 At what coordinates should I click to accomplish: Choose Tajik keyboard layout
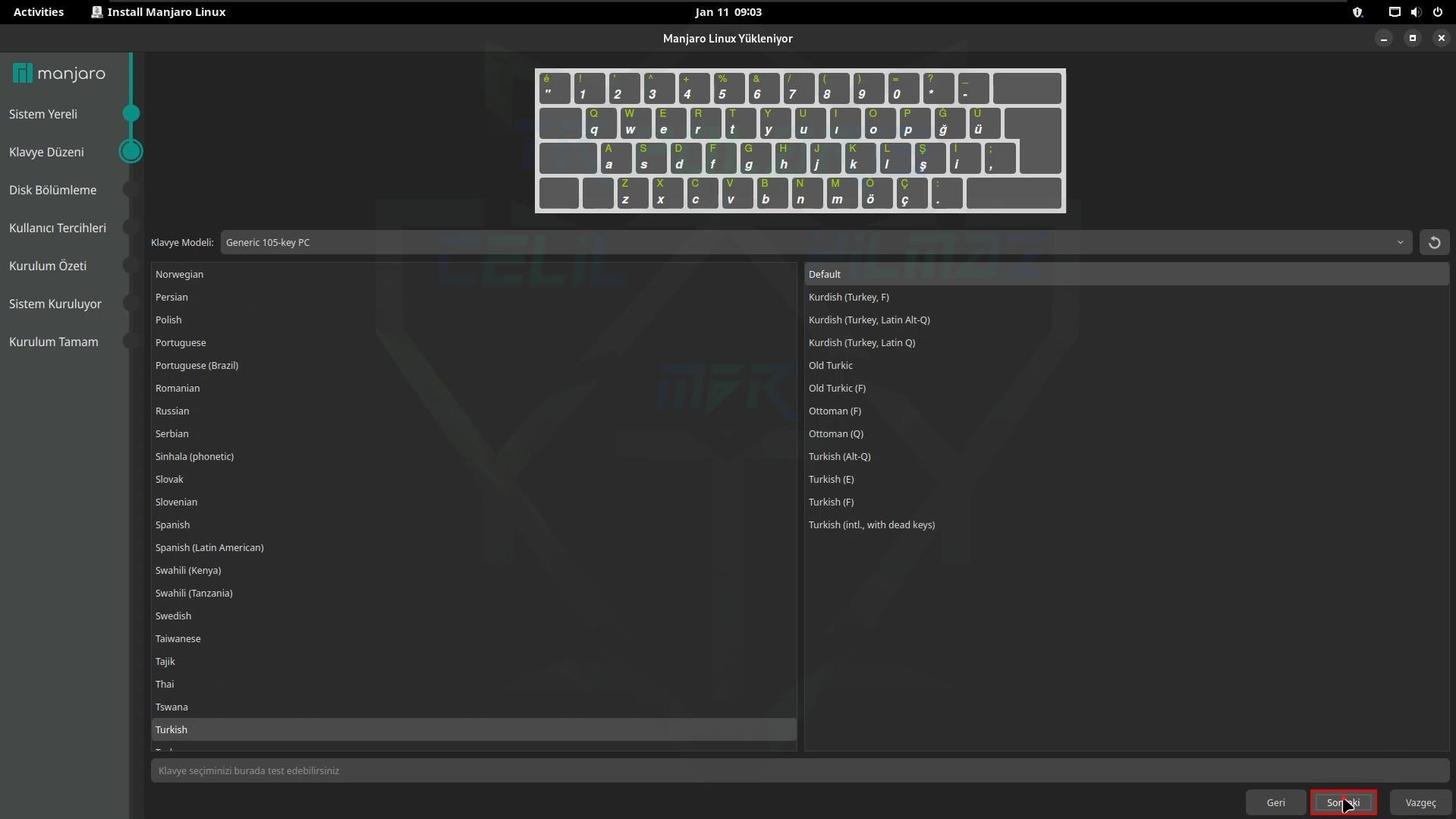(473, 661)
